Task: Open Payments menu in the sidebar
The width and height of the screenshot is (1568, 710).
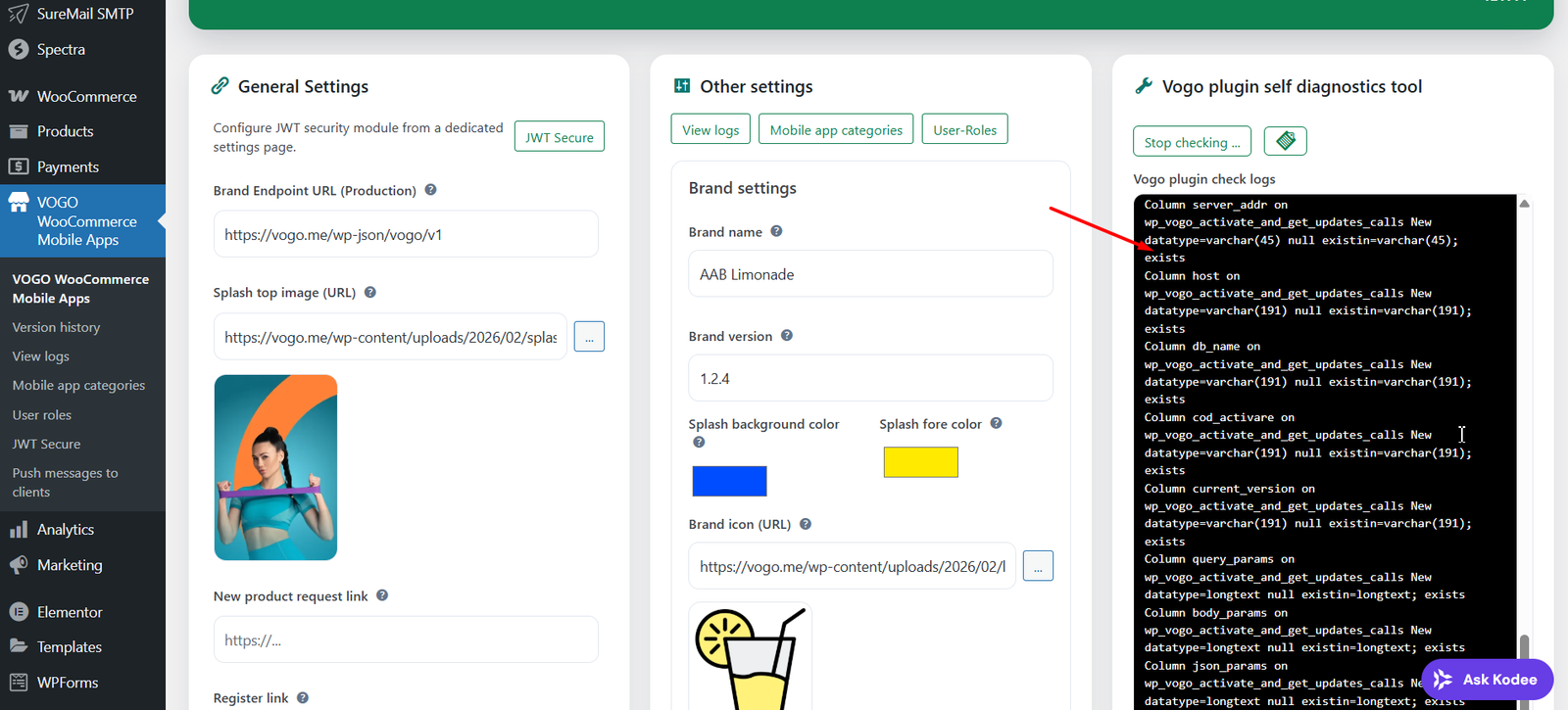Action: click(82, 166)
